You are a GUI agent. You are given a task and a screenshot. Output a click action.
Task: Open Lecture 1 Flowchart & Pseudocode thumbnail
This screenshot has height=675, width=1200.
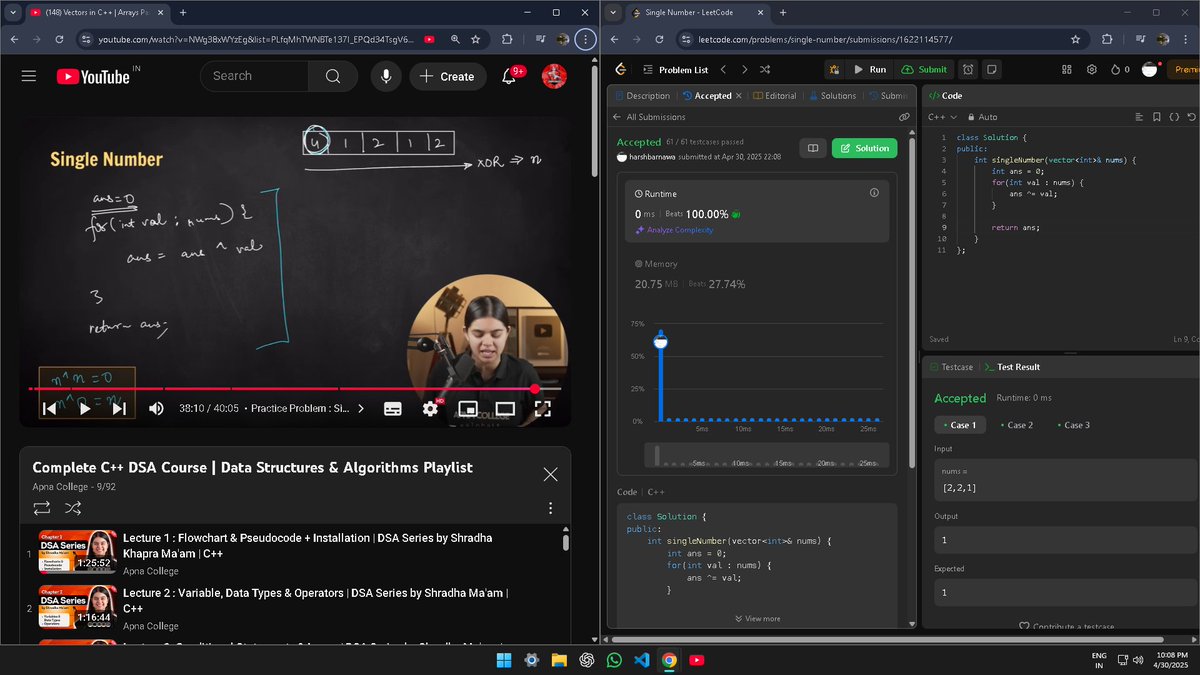[x=77, y=552]
